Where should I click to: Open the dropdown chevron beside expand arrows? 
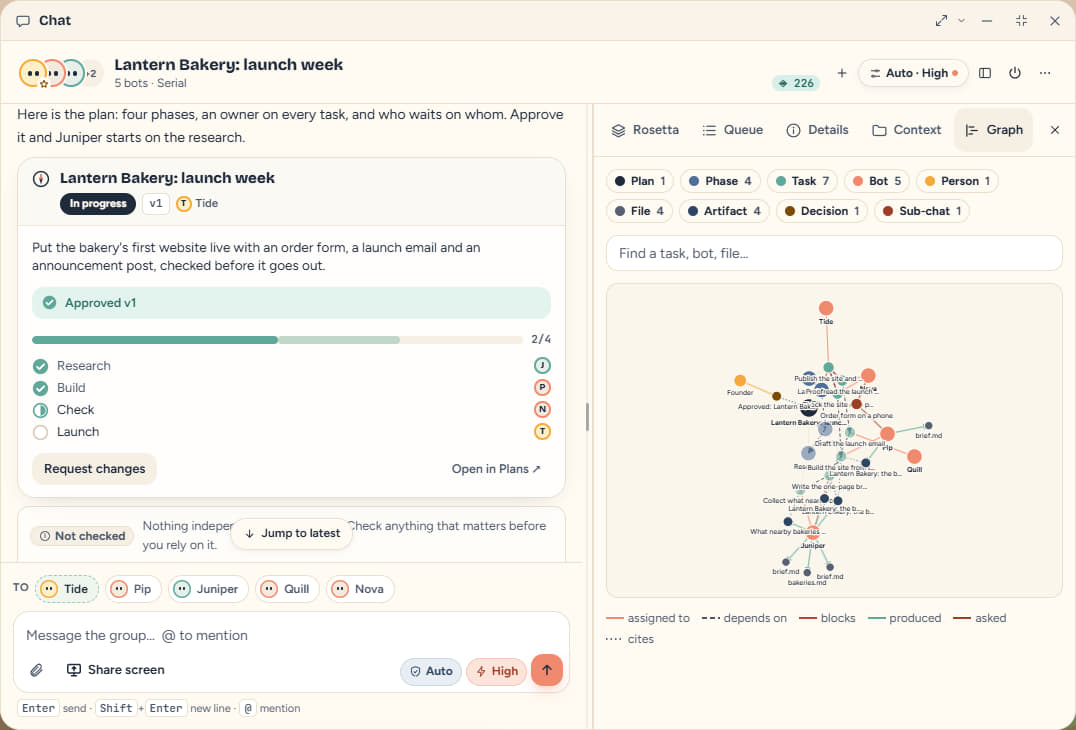coord(961,21)
